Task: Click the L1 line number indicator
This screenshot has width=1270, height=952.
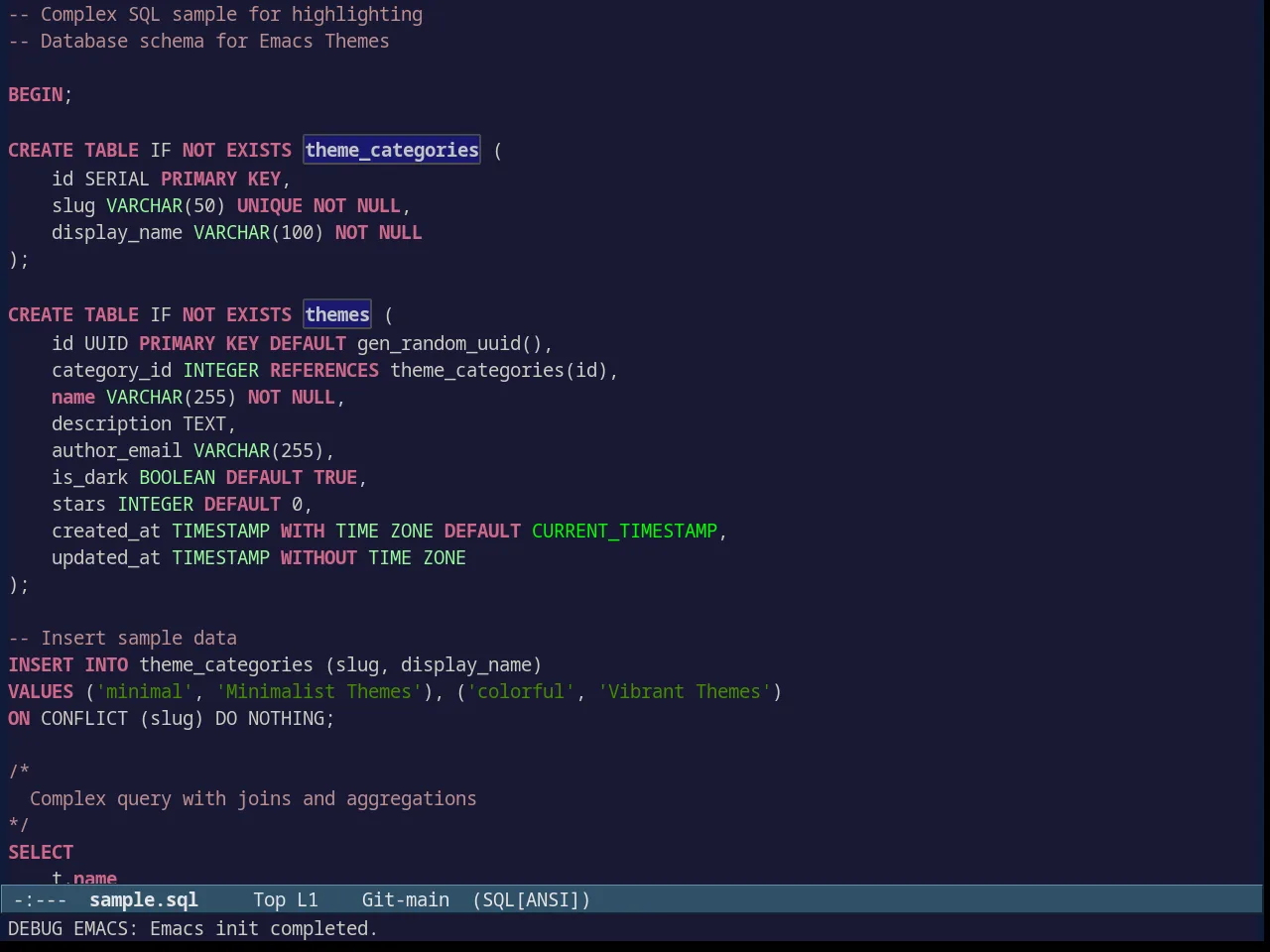Action: [308, 899]
